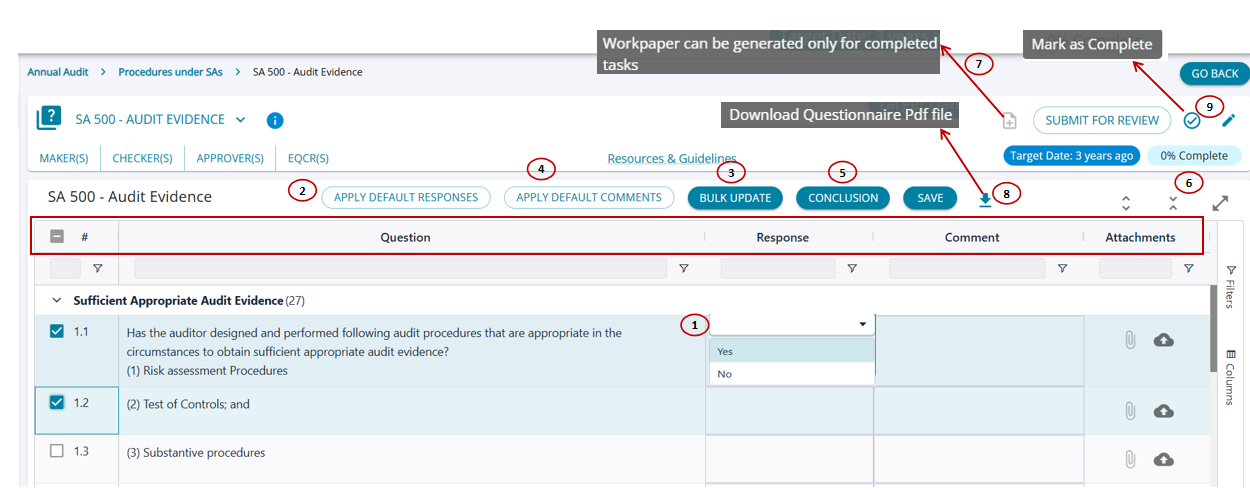
Task: Download the Questionnaire PDF file
Action: (985, 200)
